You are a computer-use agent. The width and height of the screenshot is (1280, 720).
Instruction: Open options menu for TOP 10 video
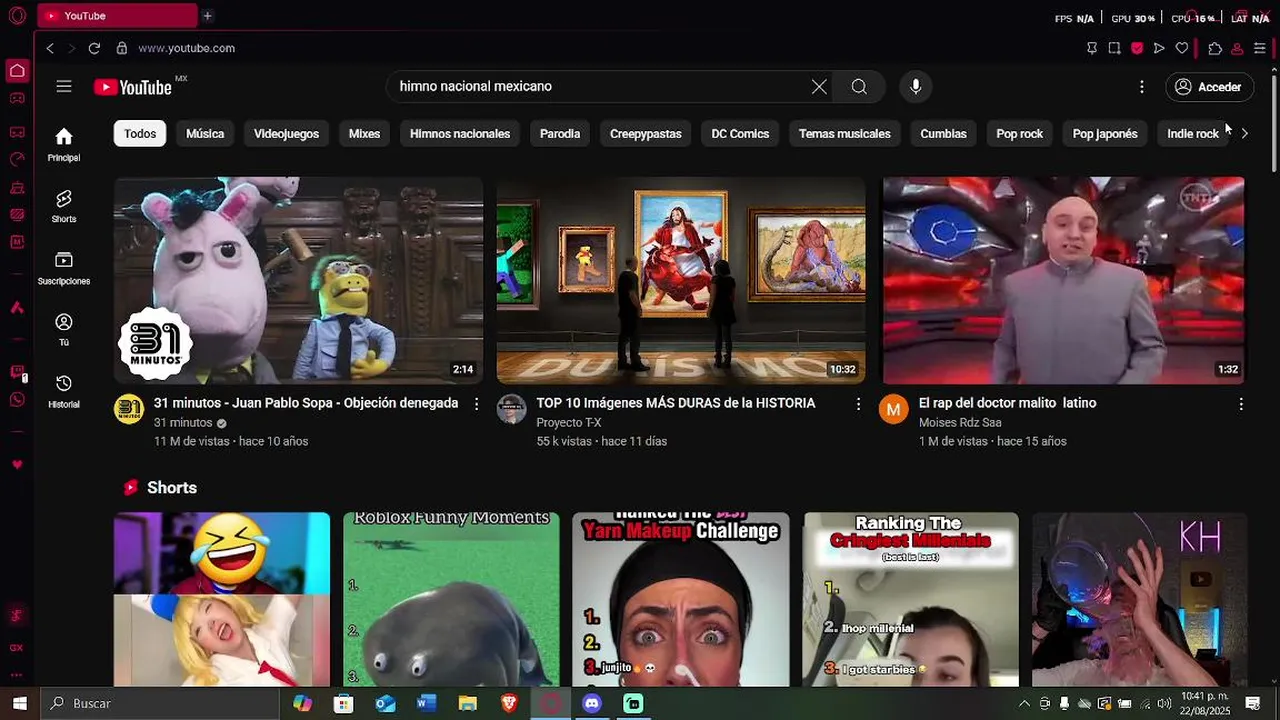(x=858, y=404)
